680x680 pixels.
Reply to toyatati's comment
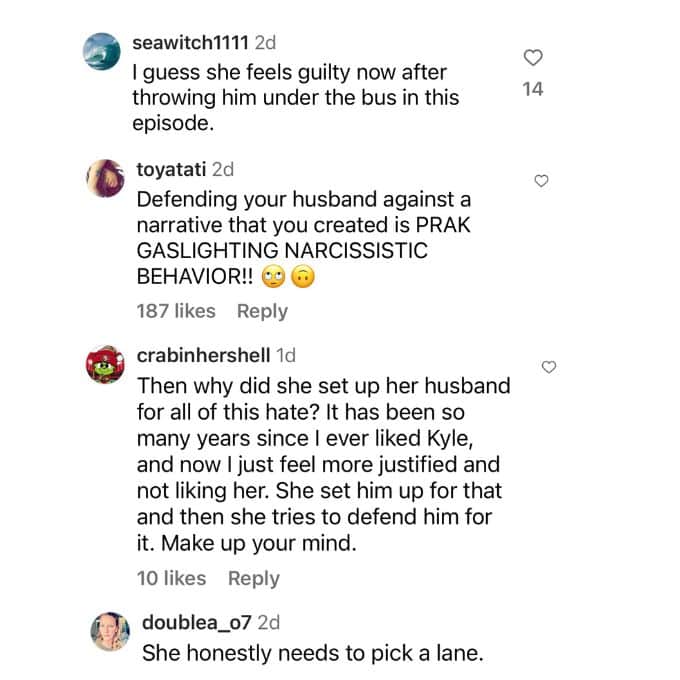point(262,311)
